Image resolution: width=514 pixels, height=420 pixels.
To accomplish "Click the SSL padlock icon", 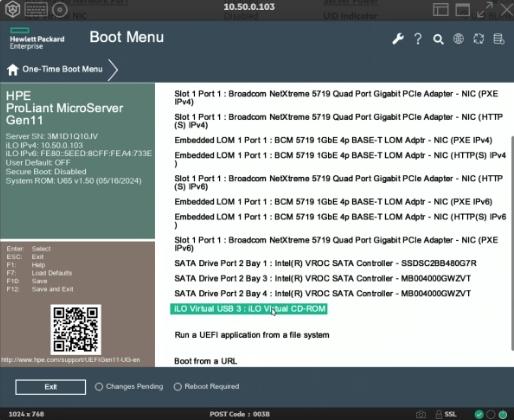I will pyautogui.click(x=439, y=414).
